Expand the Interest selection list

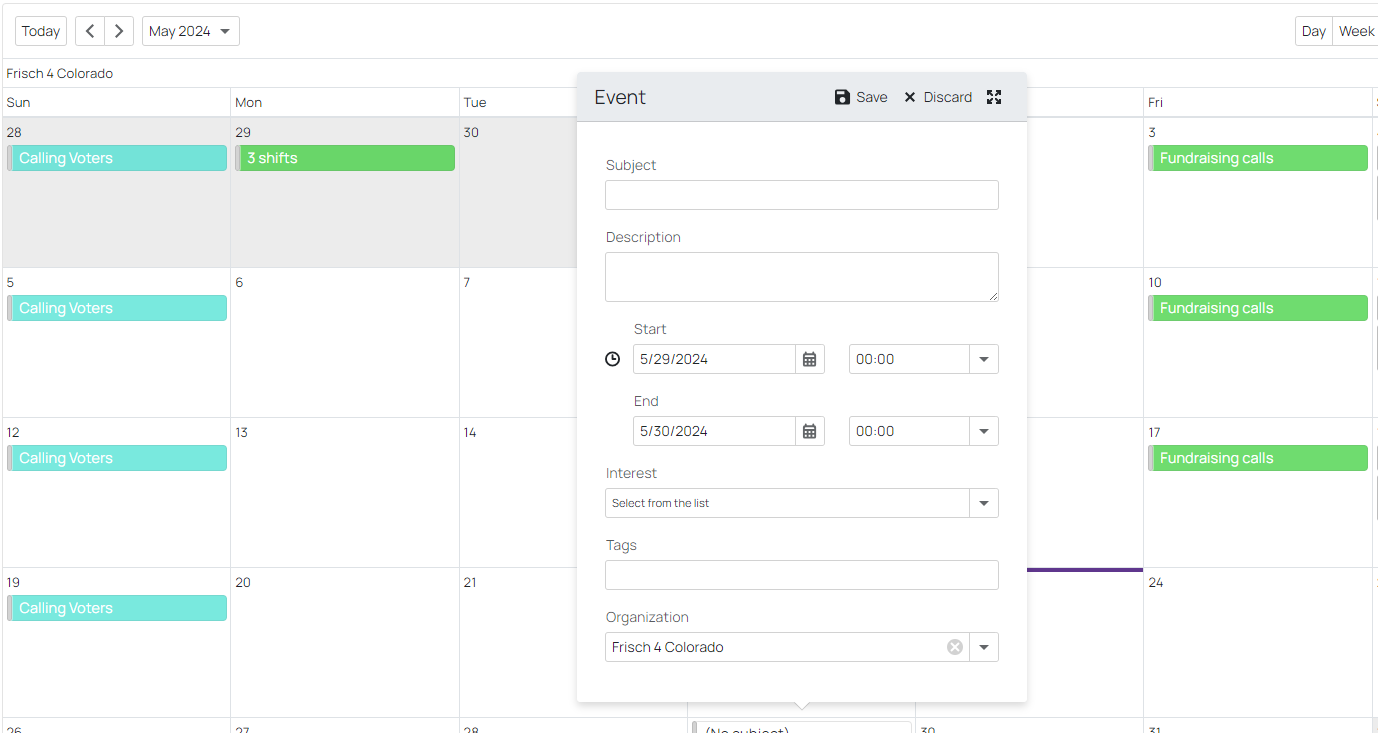pos(984,503)
